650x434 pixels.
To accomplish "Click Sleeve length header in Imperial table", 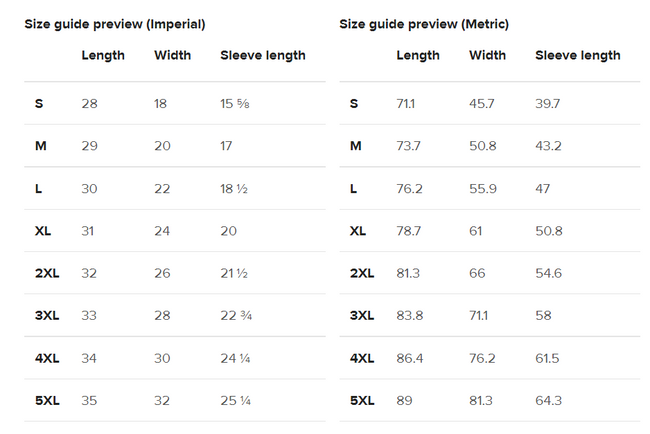I will tap(263, 56).
